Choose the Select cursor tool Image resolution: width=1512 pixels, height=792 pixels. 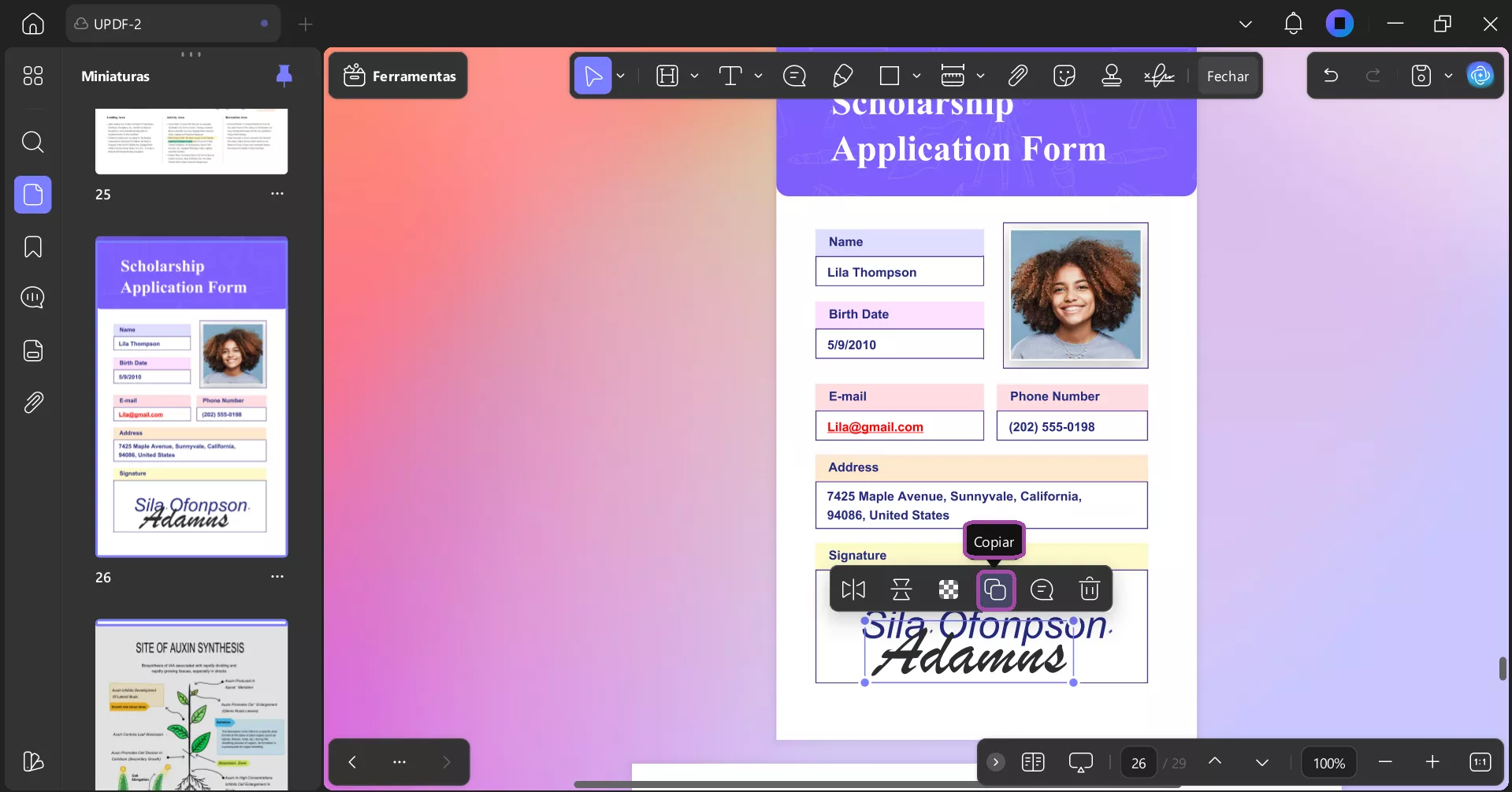[x=593, y=76]
